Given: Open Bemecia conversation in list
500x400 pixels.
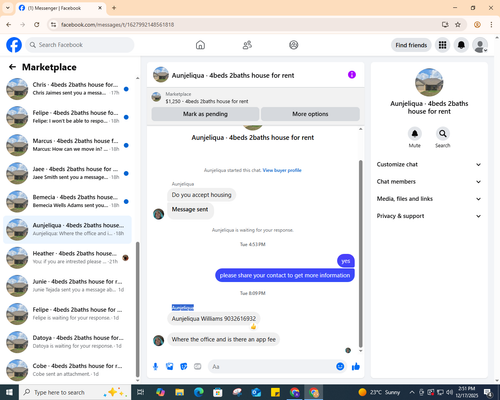Looking at the screenshot, I should 68,201.
